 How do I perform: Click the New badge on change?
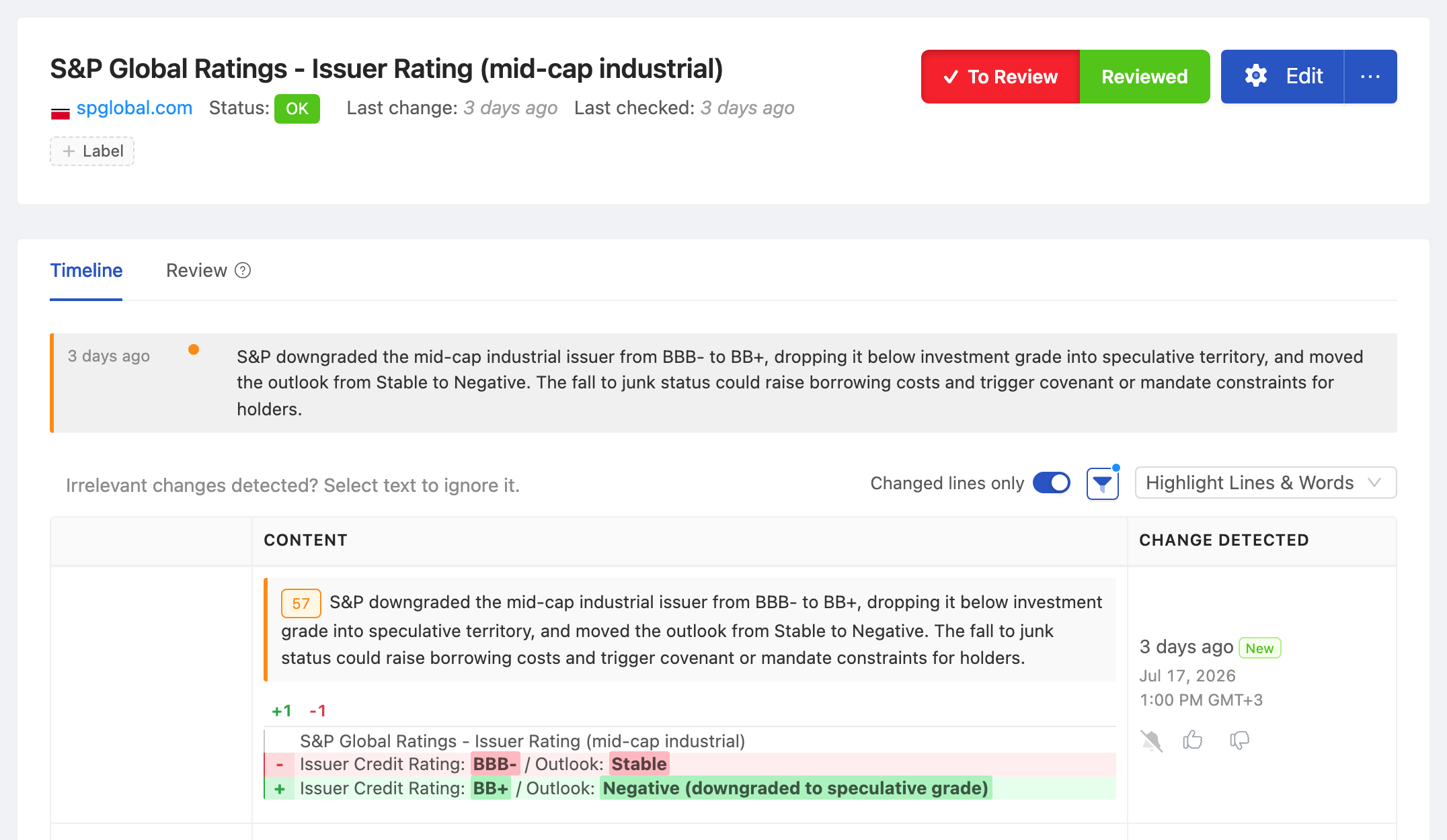click(x=1259, y=648)
